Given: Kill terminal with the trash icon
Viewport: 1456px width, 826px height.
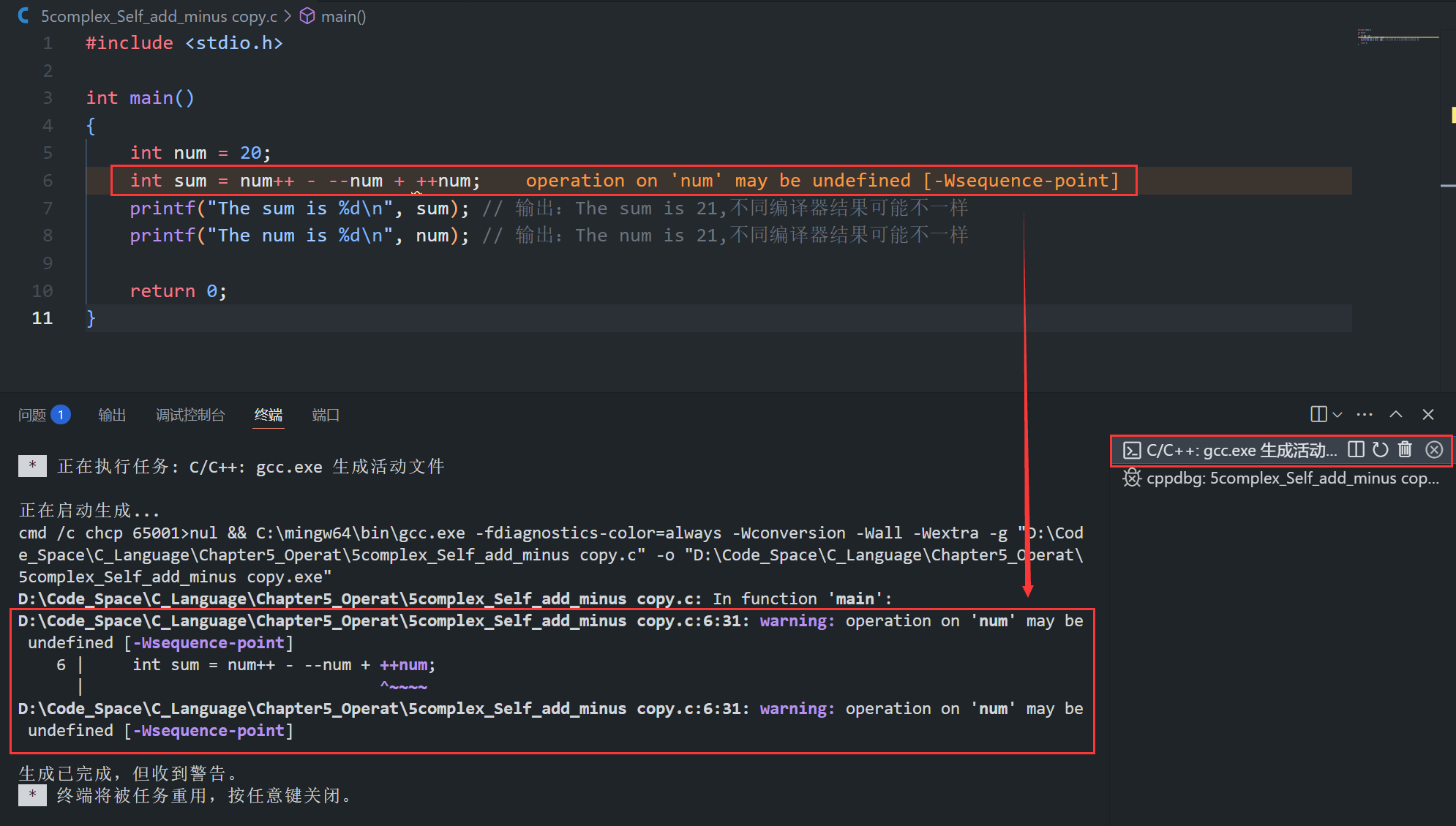Looking at the screenshot, I should click(1405, 449).
